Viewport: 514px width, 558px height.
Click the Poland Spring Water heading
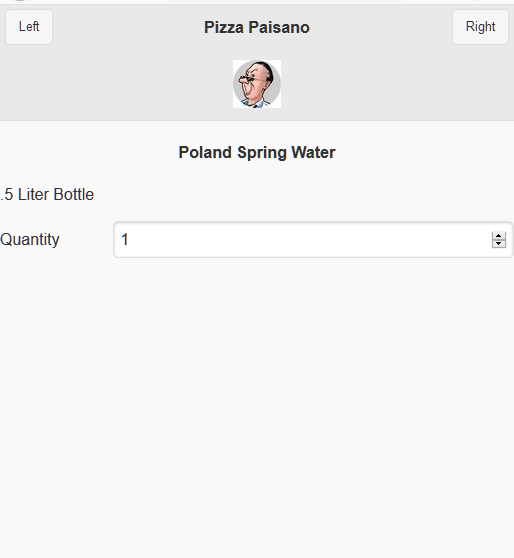[257, 152]
